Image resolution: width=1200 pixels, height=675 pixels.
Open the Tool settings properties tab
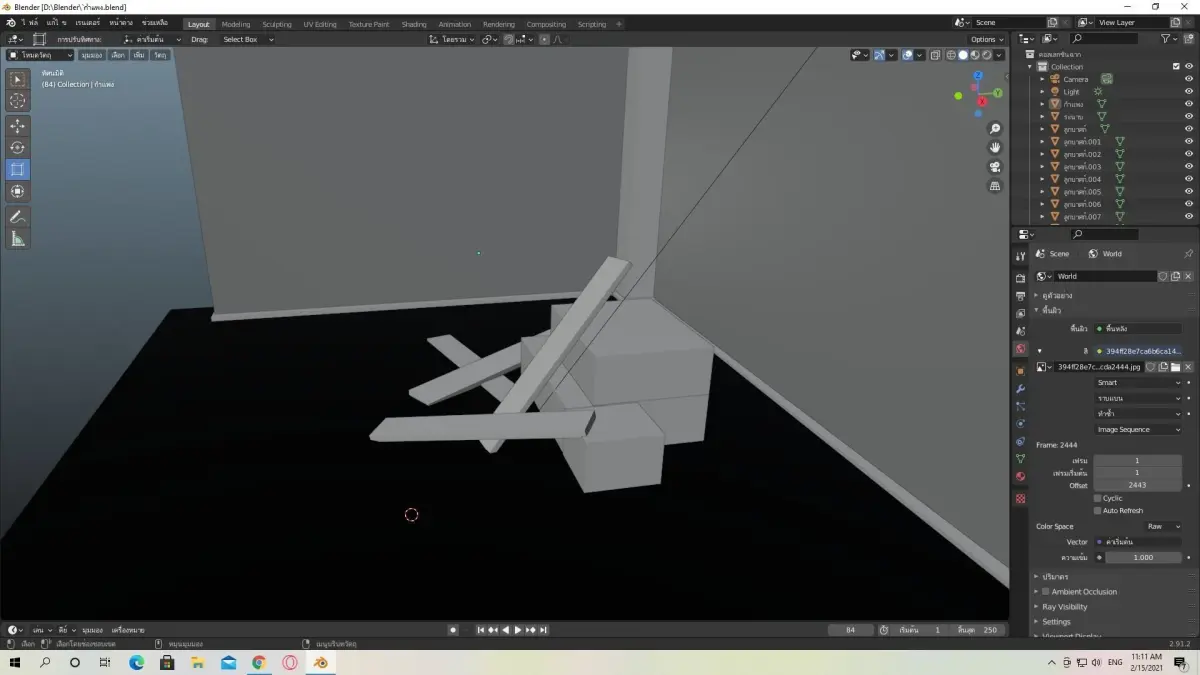[1020, 256]
